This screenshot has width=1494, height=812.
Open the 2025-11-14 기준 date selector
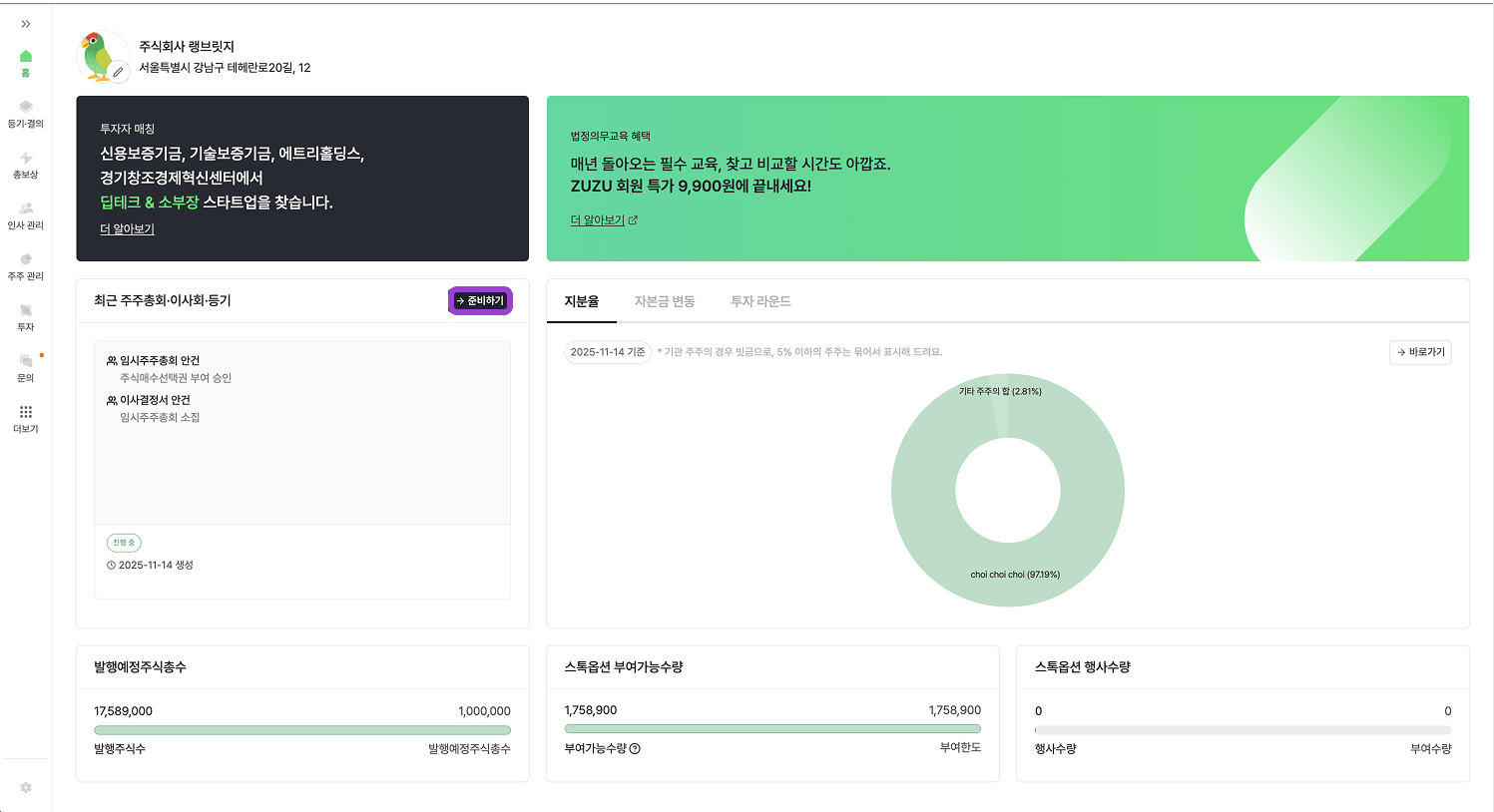(x=607, y=352)
